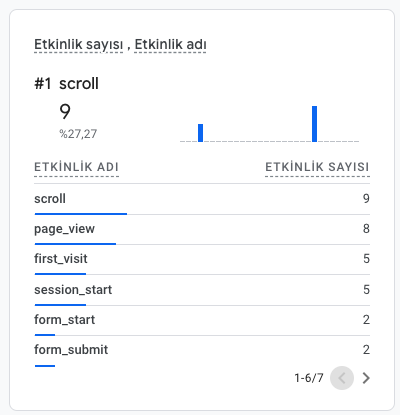Click the 1-6/7 pagination label
Screen dimensions: 400x415
309,378
